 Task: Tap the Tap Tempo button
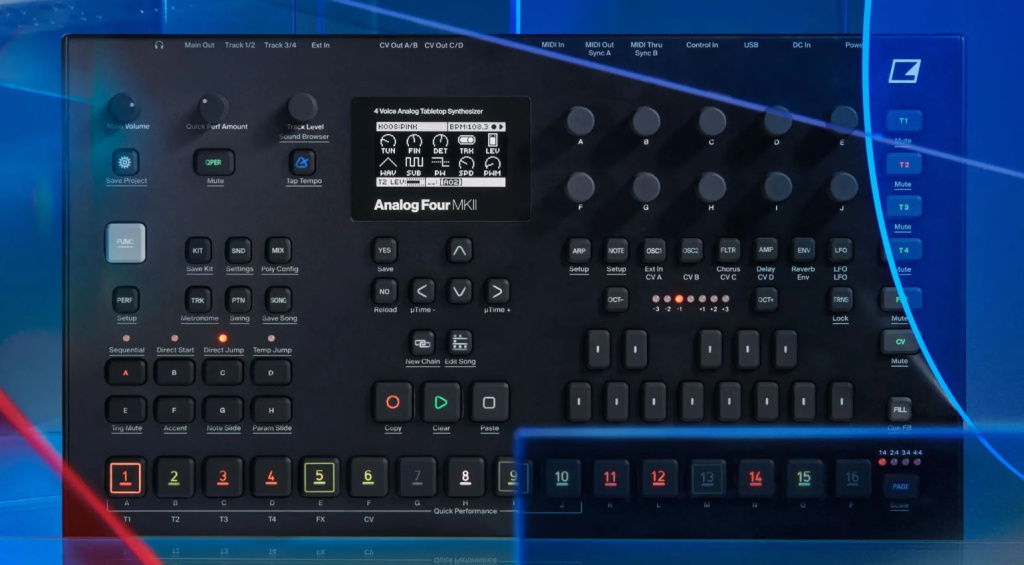tap(302, 162)
